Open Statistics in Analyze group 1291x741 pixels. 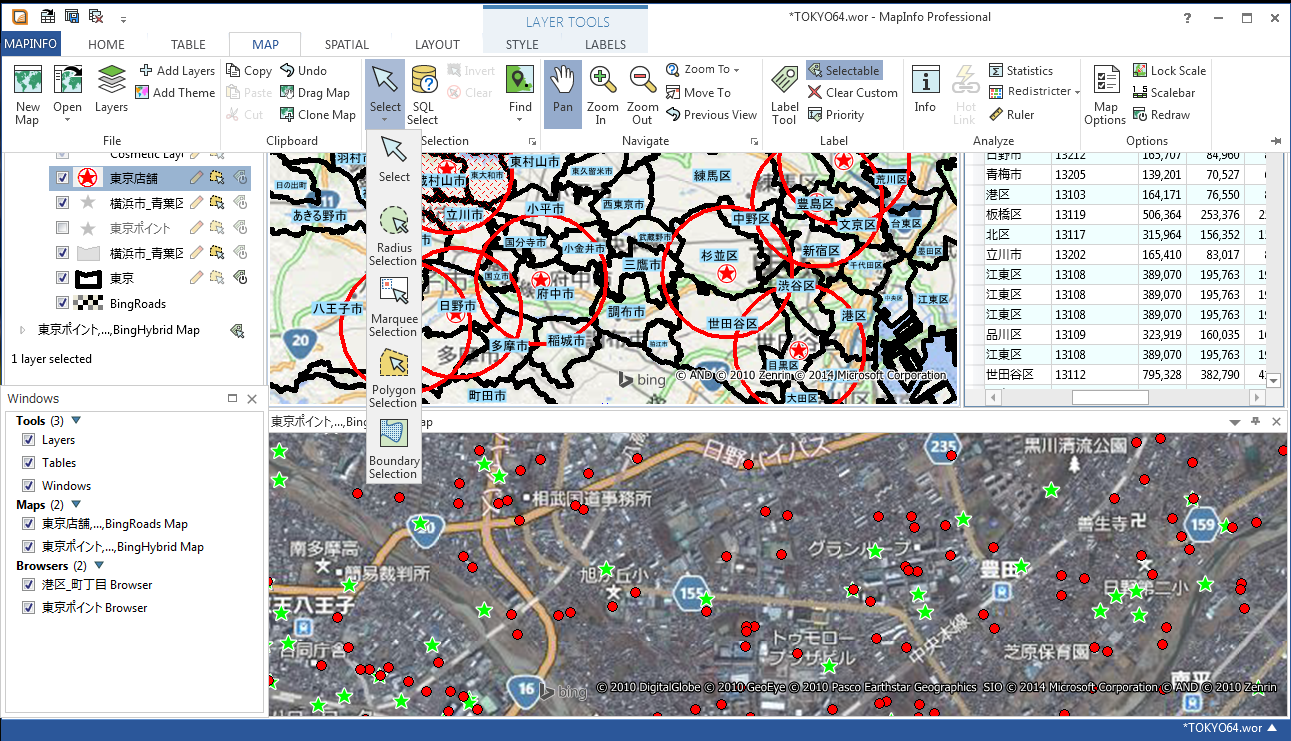point(1021,71)
